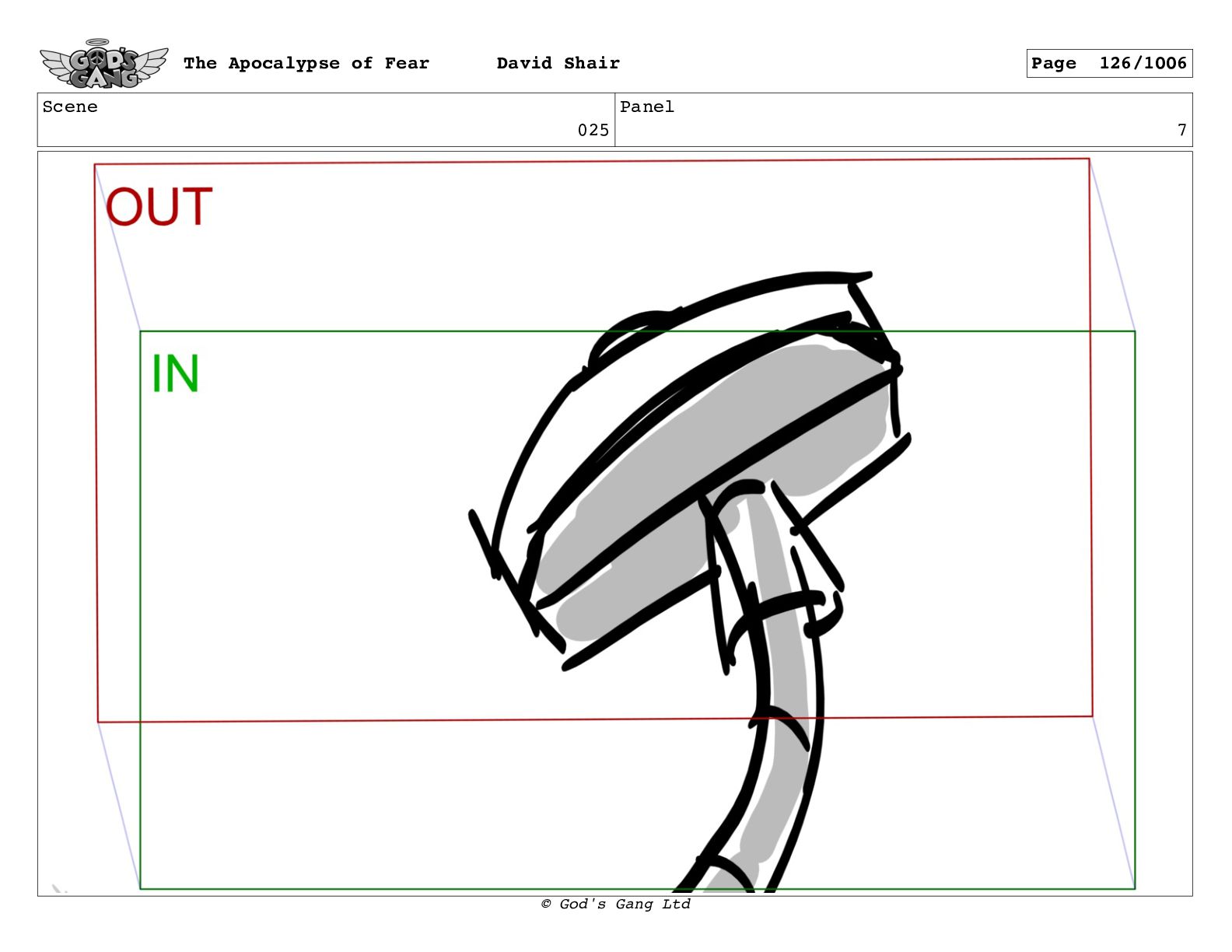Click the red 'OUT' camera label
This screenshot has width=1232, height=952.
[x=159, y=207]
